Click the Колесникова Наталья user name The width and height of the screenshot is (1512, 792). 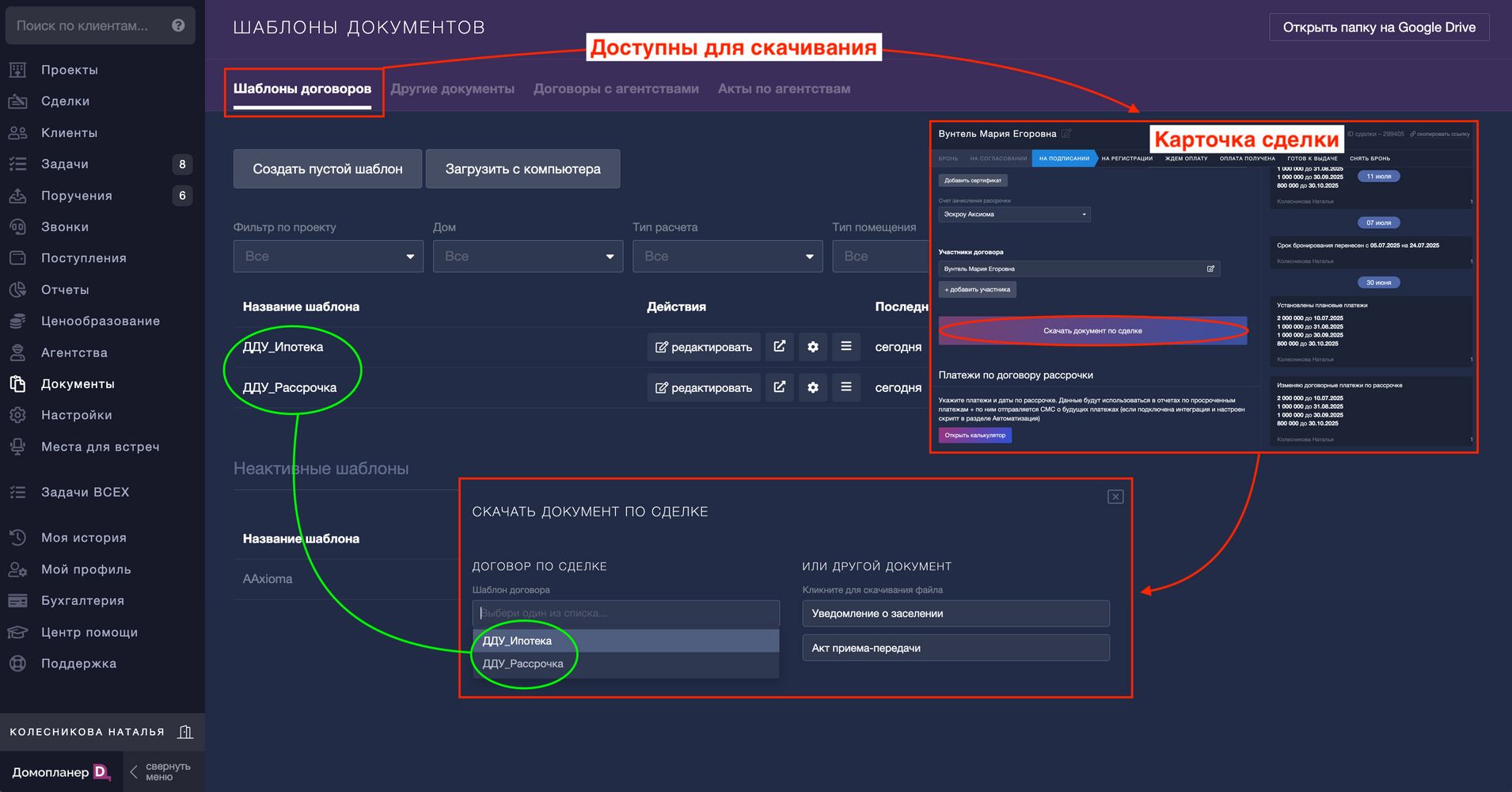tap(87, 732)
